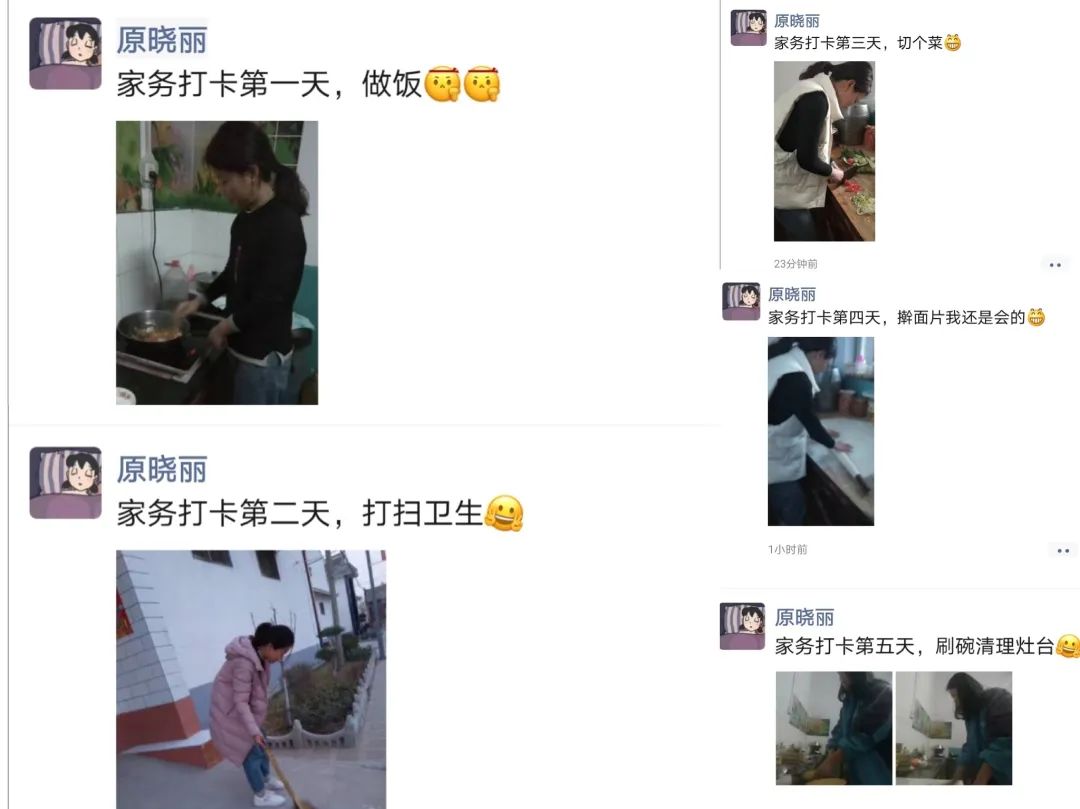Open avatar on the day-two cleaning post

pos(65,483)
